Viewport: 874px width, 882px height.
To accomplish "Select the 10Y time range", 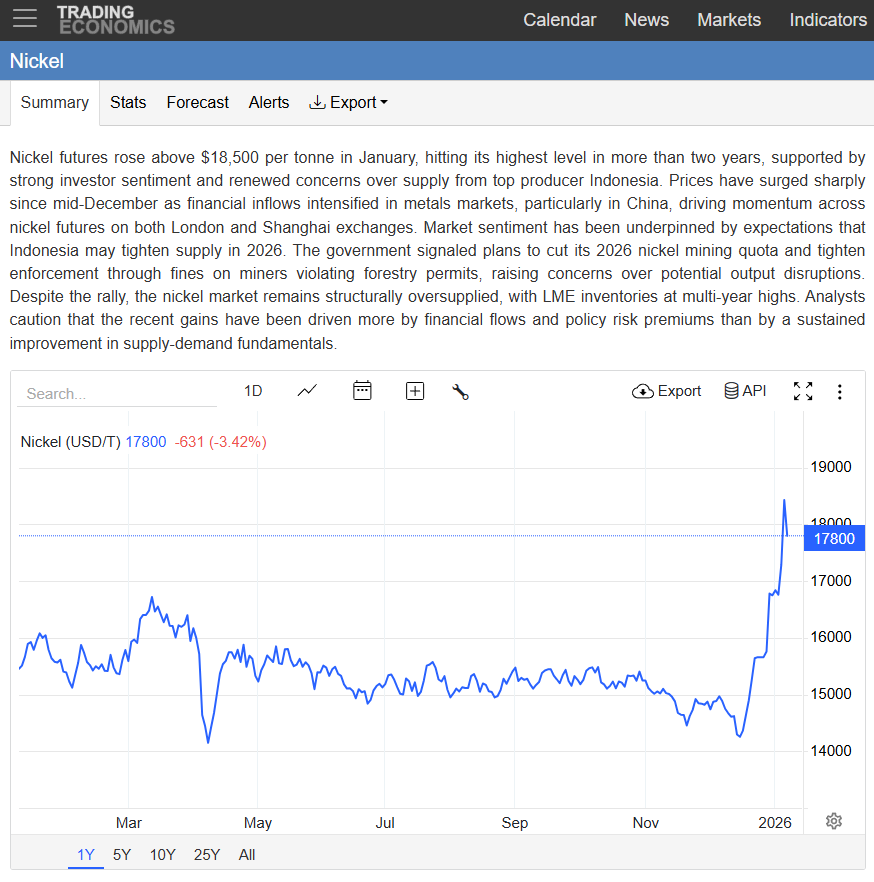I will click(163, 855).
